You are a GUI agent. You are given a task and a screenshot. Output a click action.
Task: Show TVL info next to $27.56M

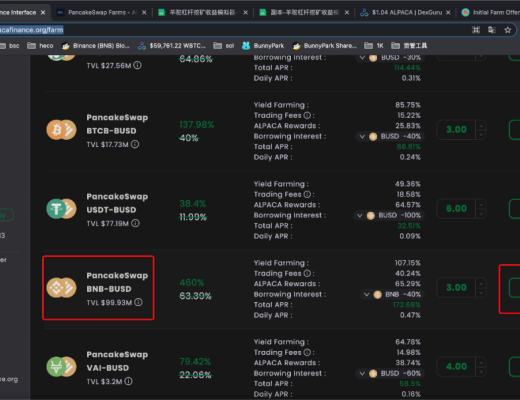(x=137, y=65)
